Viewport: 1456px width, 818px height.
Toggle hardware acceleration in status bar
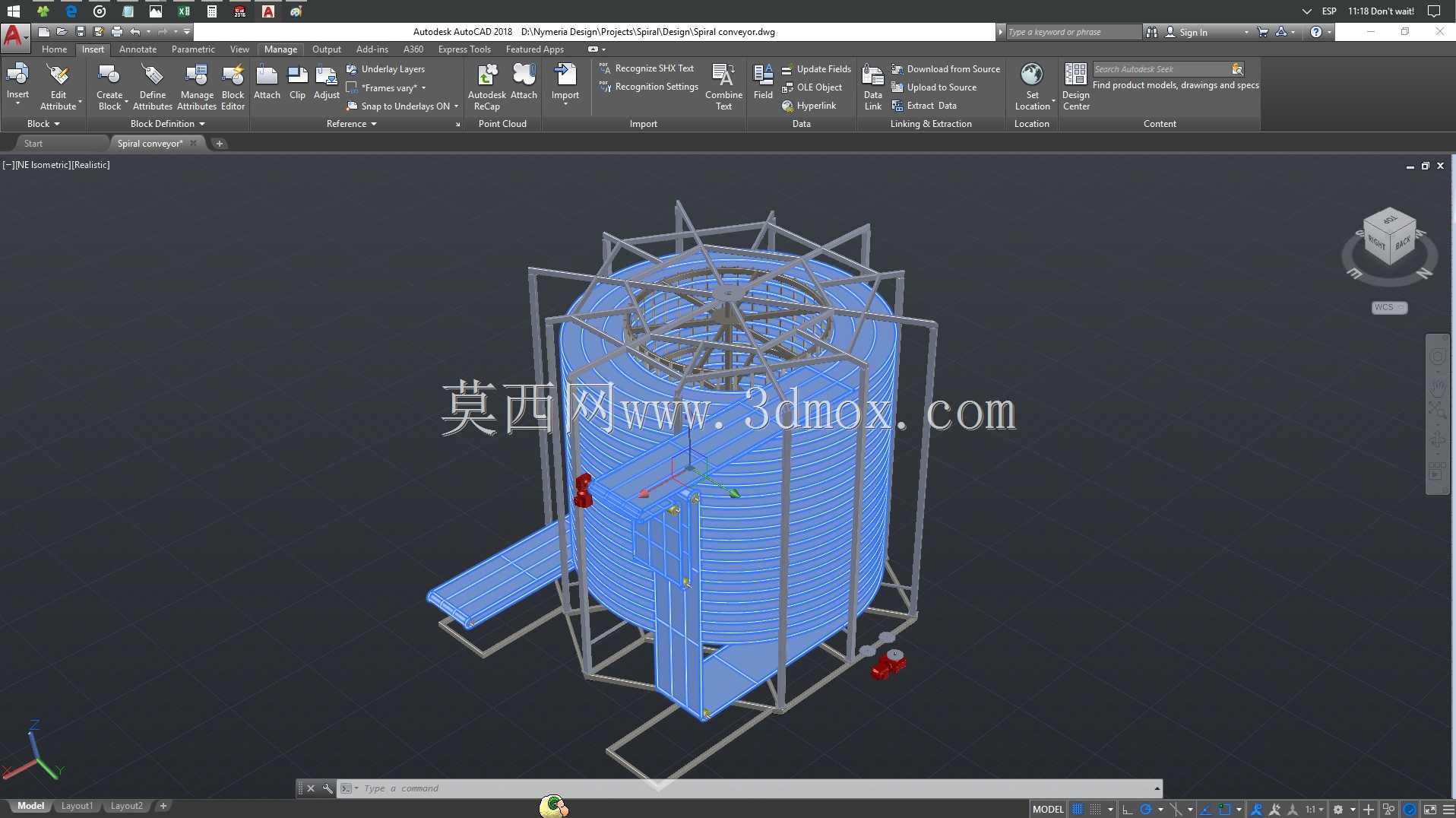[x=1410, y=810]
